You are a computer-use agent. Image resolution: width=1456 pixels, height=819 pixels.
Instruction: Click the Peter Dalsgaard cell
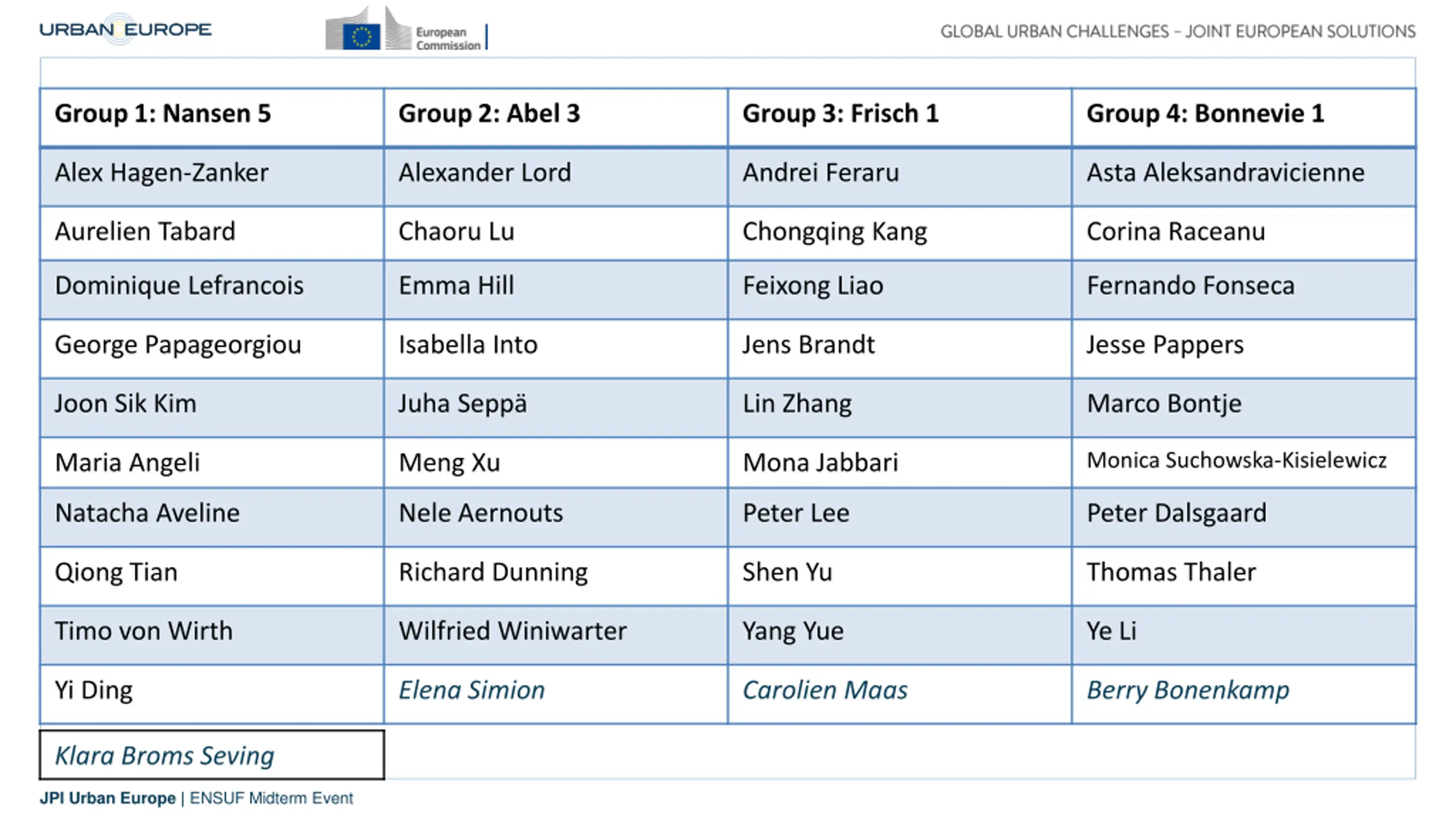coord(1244,517)
